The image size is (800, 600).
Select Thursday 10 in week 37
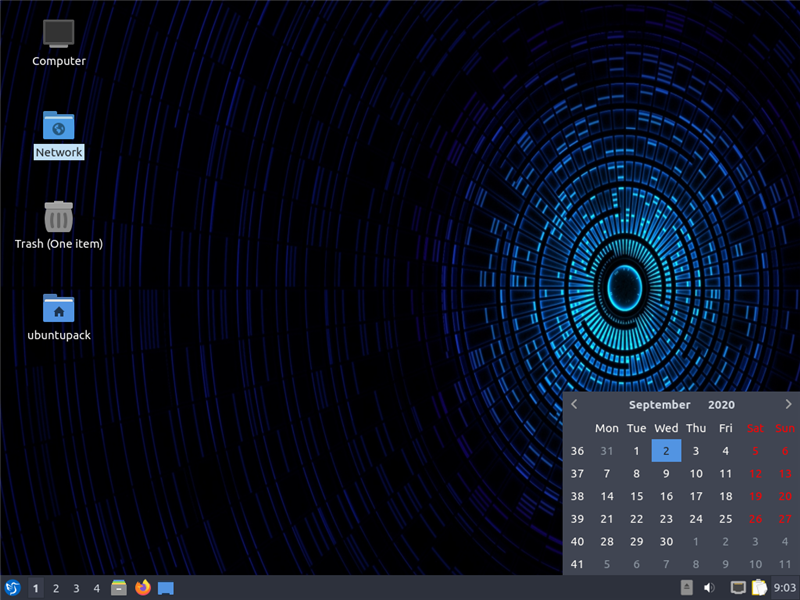[x=696, y=473]
